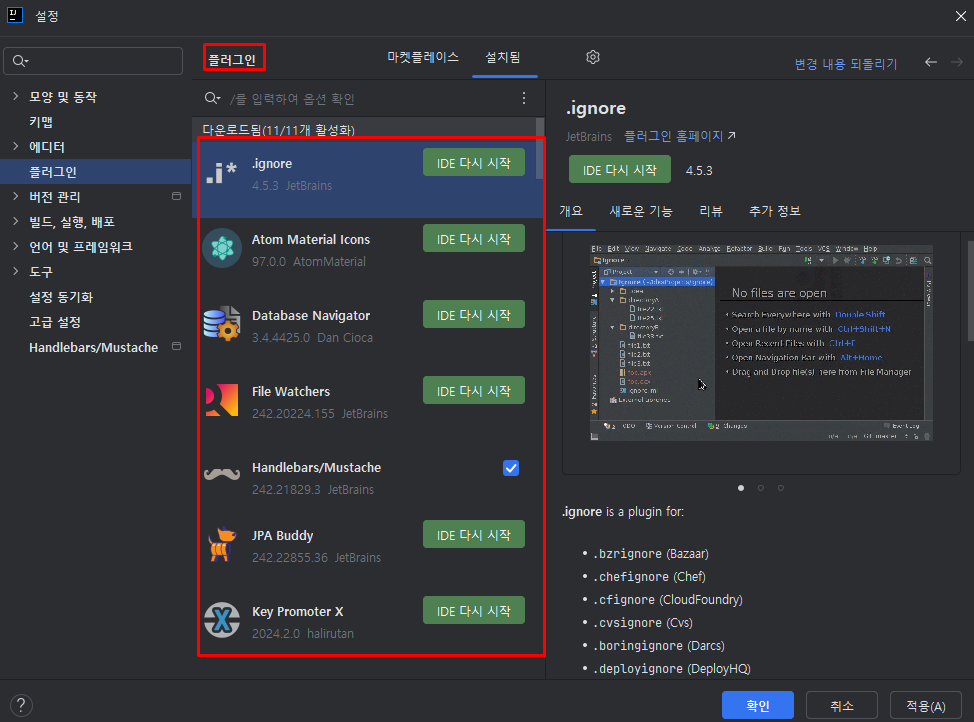Cancel with the 취소 button
This screenshot has width=974, height=722.
click(x=842, y=705)
